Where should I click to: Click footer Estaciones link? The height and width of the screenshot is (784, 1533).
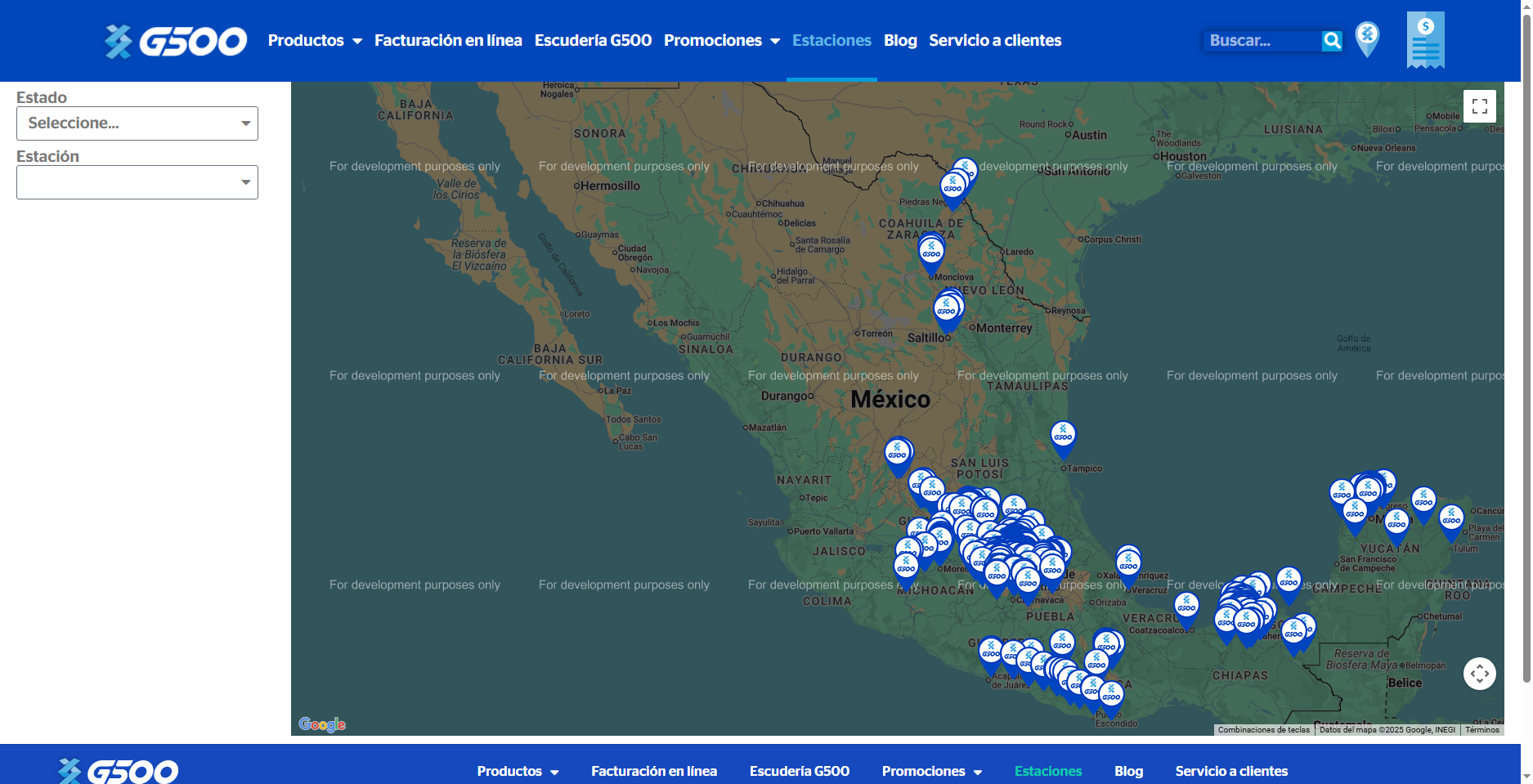[x=1048, y=771]
